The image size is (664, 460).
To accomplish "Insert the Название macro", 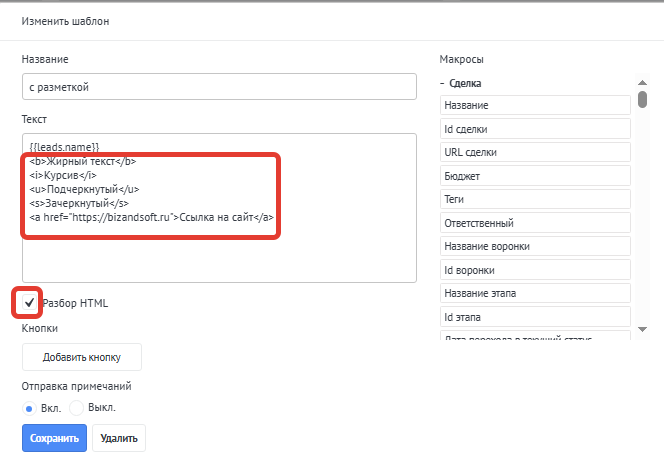I will (535, 105).
